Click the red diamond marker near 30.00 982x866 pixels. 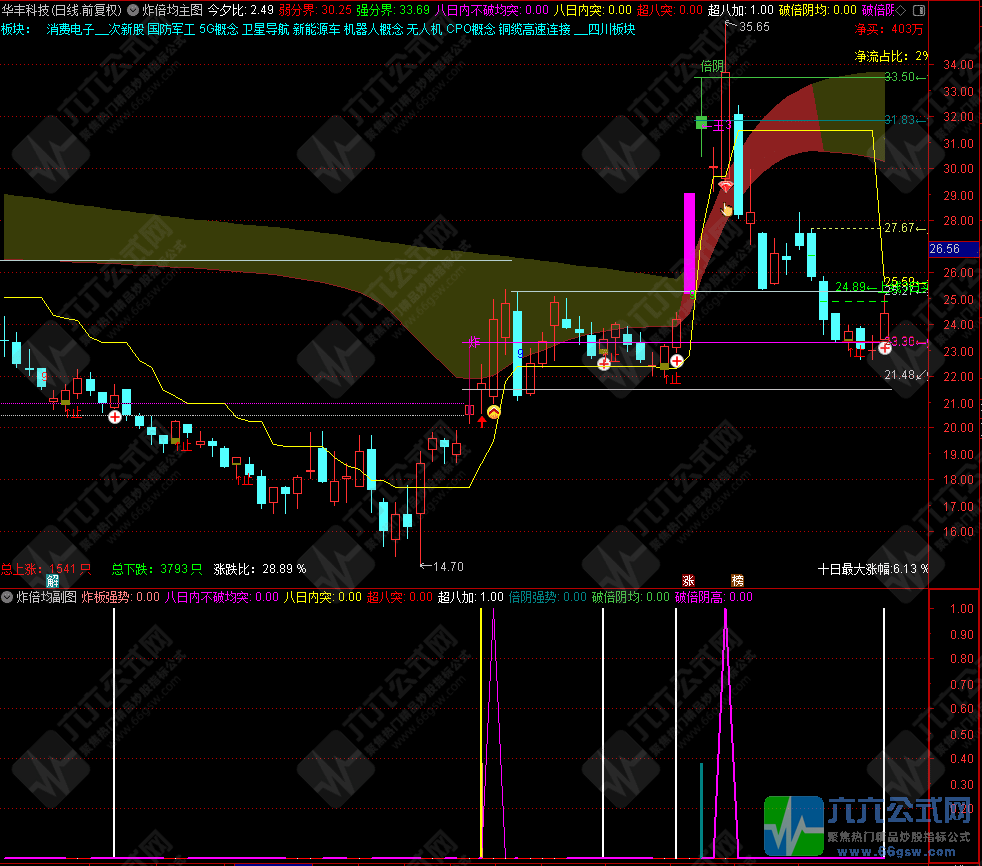tap(725, 186)
